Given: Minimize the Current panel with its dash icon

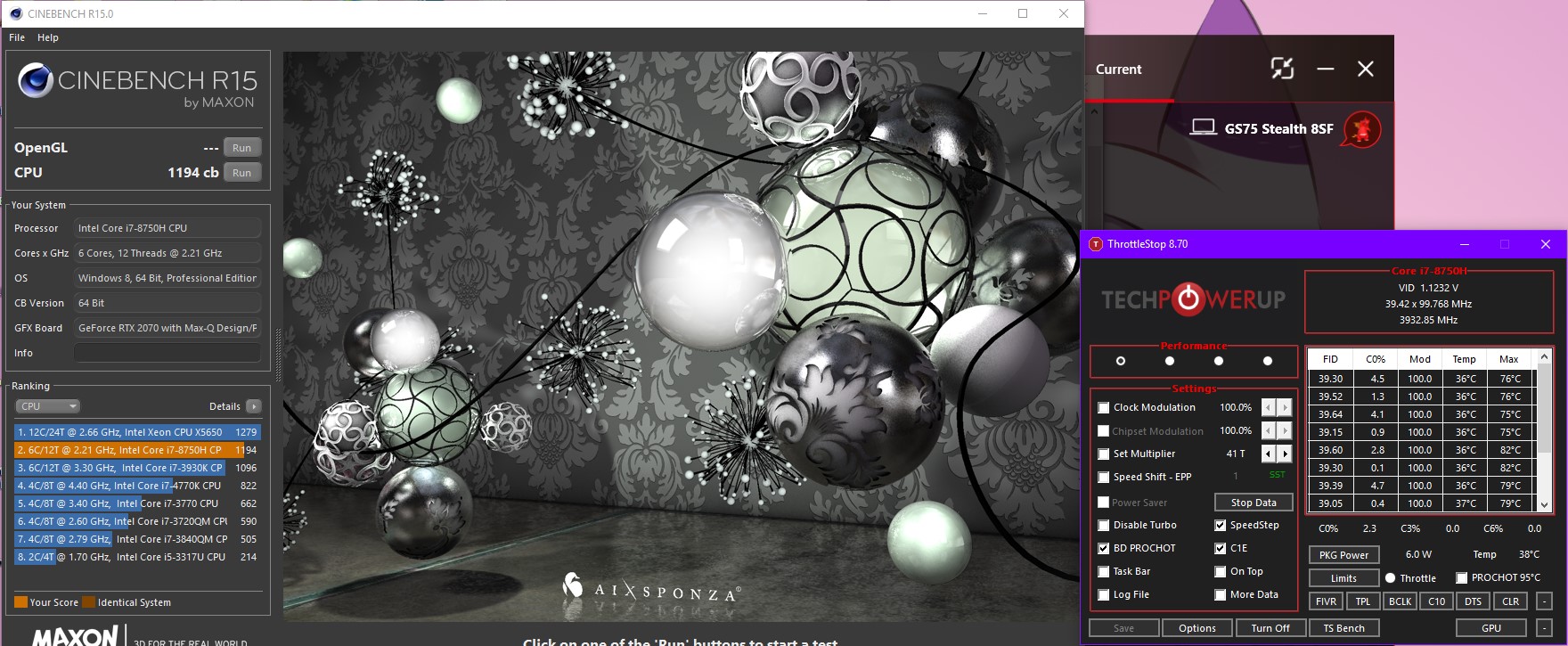Looking at the screenshot, I should pyautogui.click(x=1326, y=69).
